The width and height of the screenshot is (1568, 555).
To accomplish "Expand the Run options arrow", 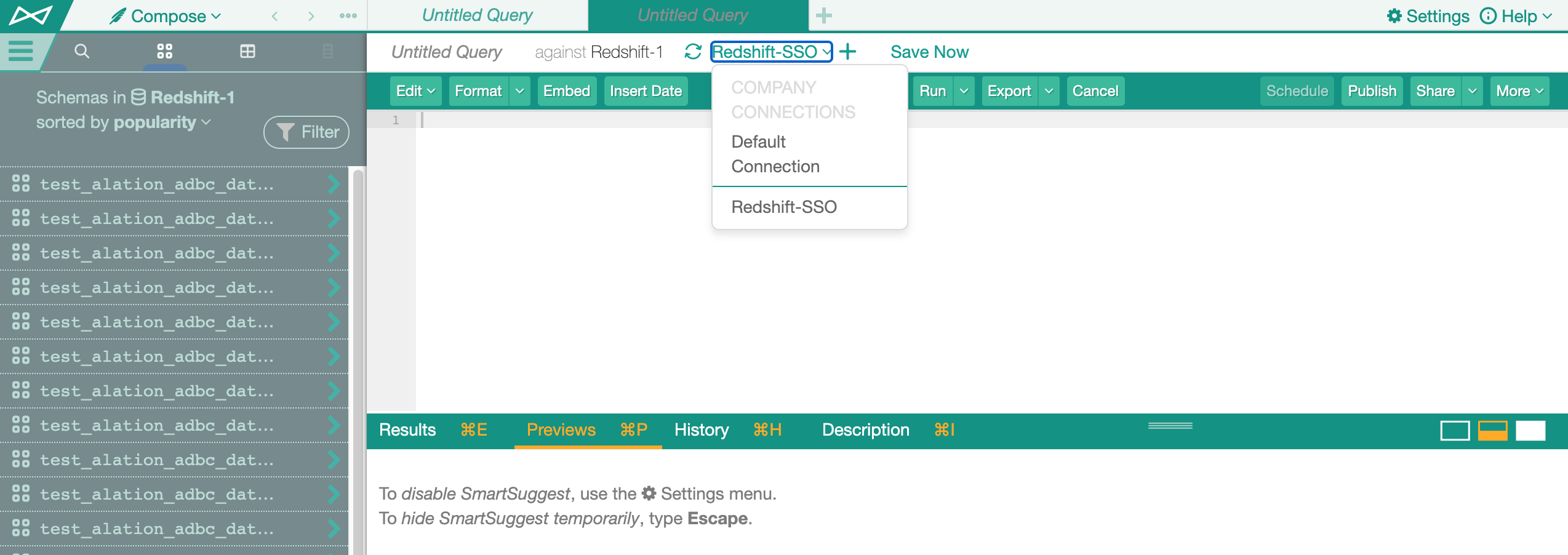I will coord(964,91).
